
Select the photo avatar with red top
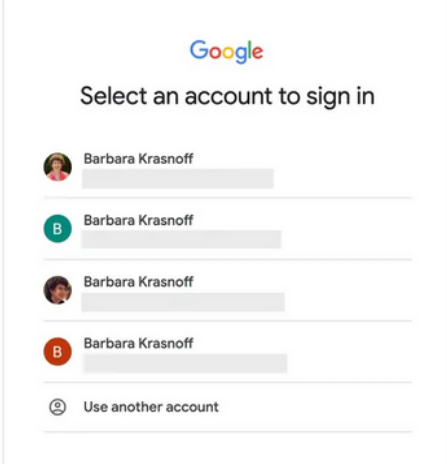click(x=58, y=167)
